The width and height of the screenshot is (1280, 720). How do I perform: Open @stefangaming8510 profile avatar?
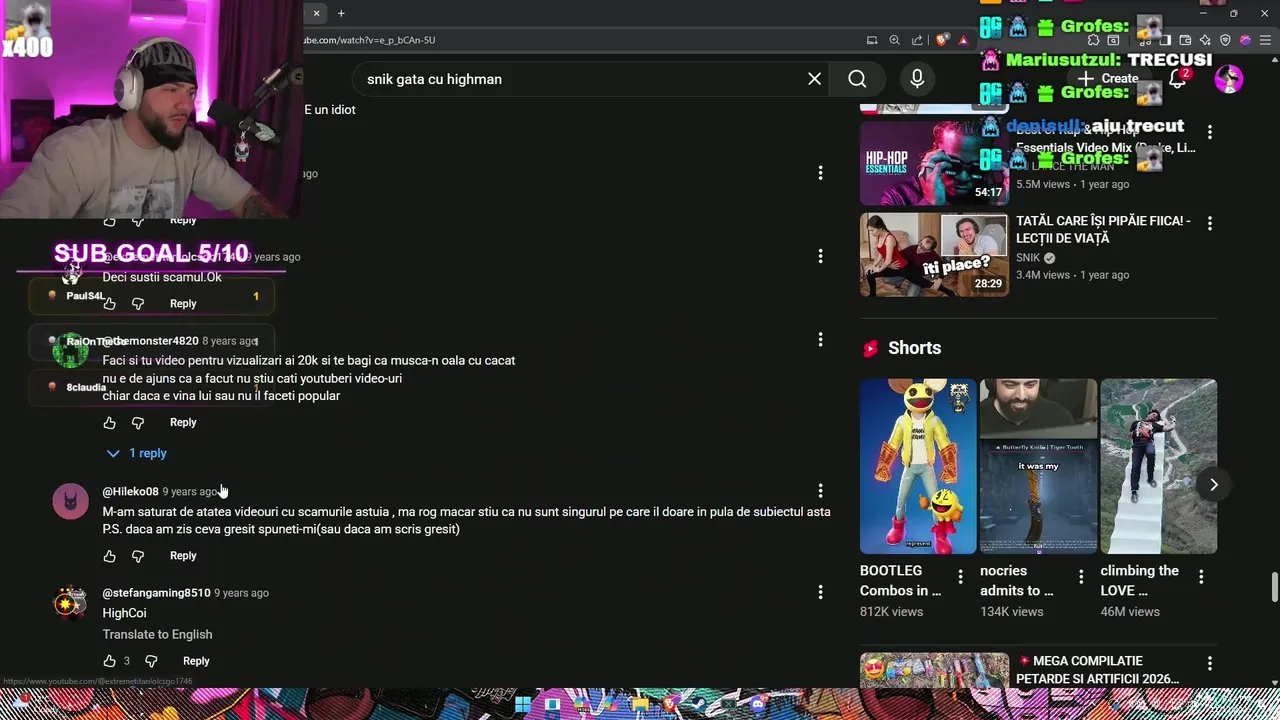coord(70,603)
